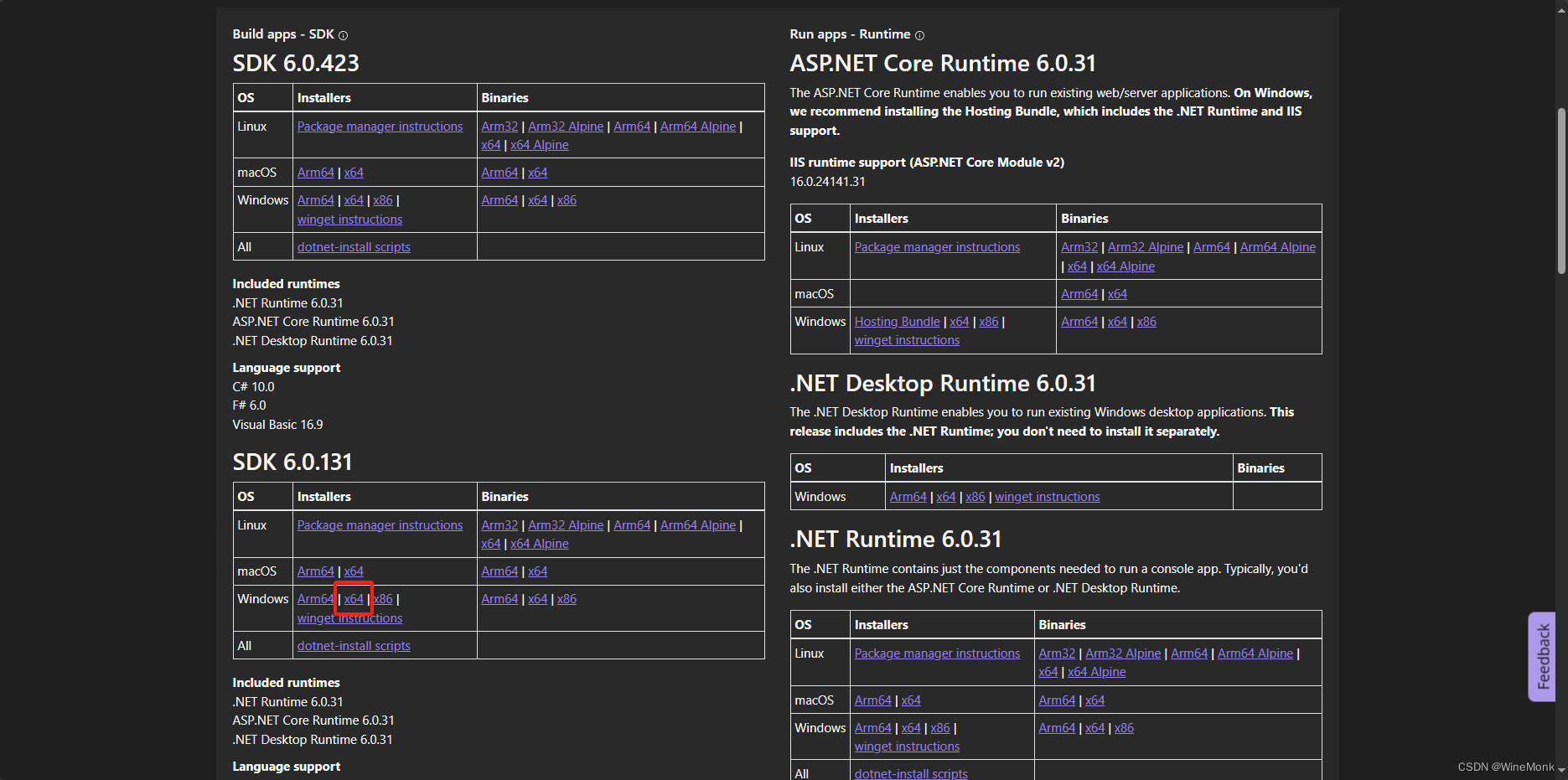Open .NET Runtime dotnet-install scripts link
The height and width of the screenshot is (780, 1568).
click(911, 773)
